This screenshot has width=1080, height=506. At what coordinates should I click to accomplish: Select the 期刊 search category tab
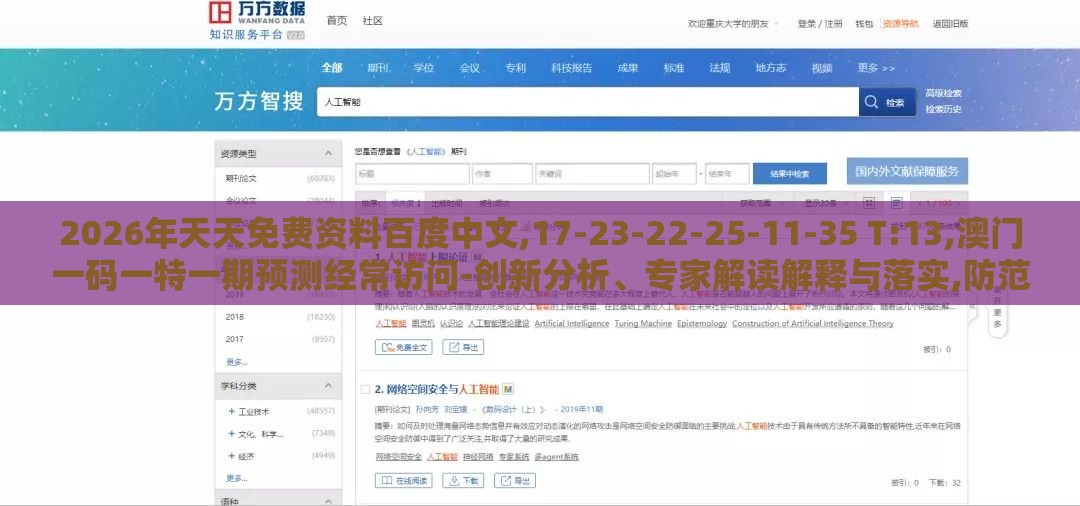click(x=377, y=67)
